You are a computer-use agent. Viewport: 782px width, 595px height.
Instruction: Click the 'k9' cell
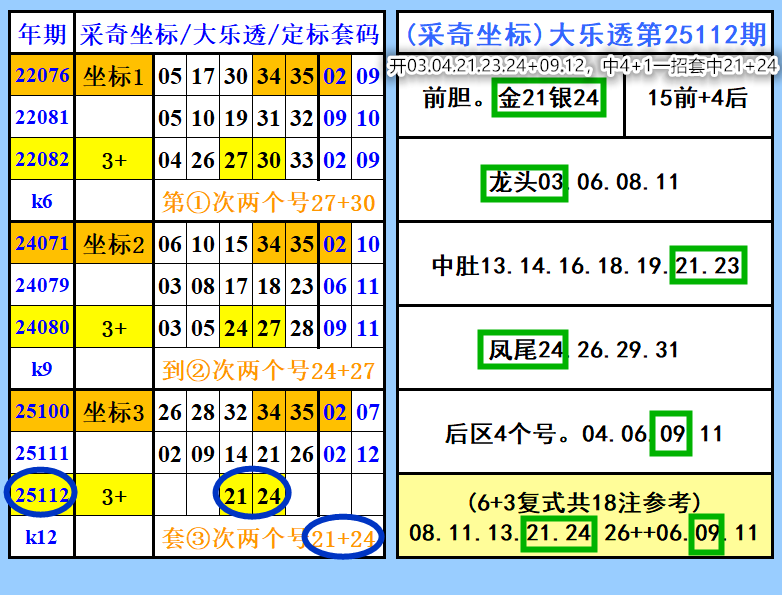coord(42,369)
